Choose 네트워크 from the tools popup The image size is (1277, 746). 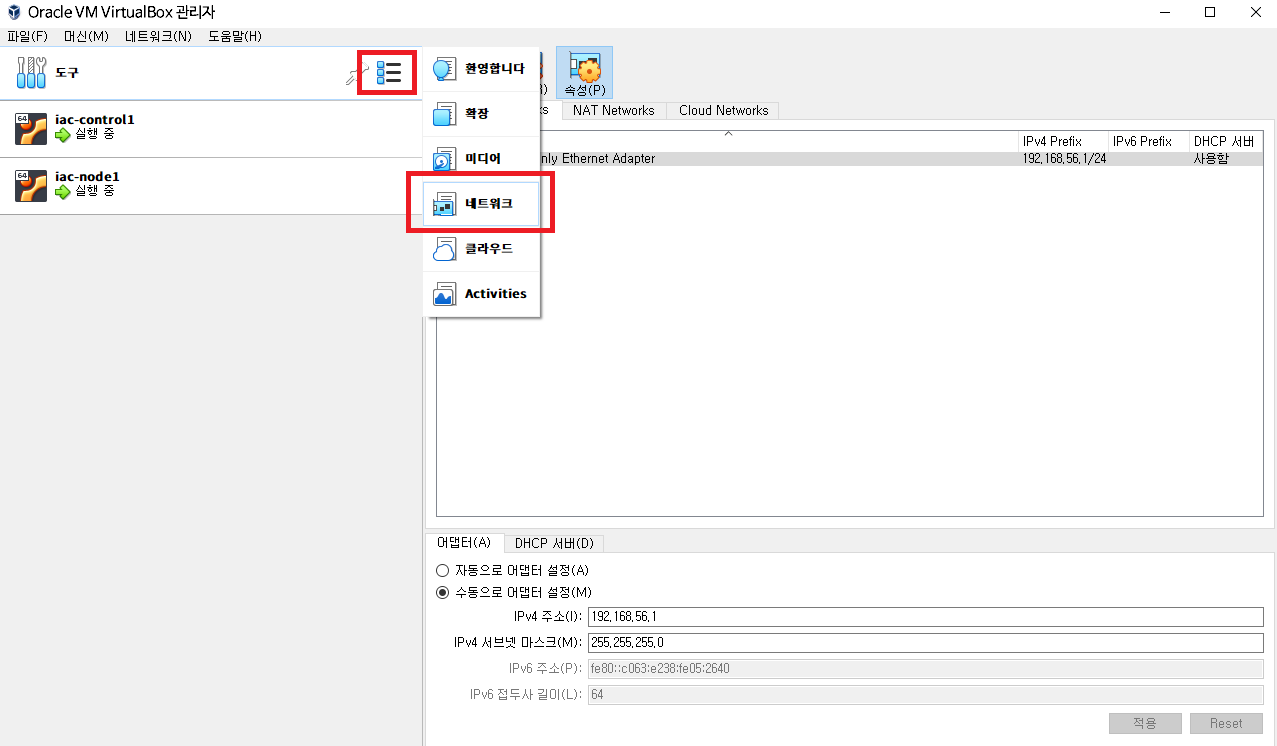tap(482, 204)
